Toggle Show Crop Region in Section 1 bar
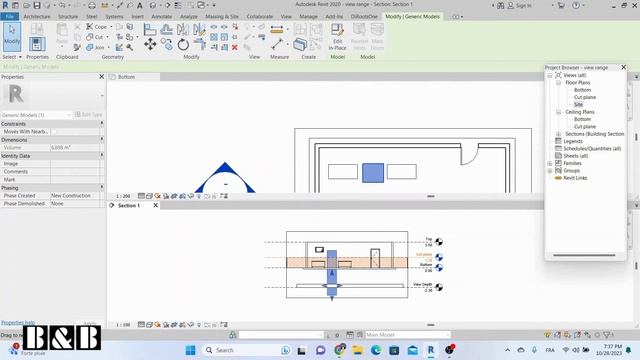Viewport: 640px width, 360px height. pos(182,325)
